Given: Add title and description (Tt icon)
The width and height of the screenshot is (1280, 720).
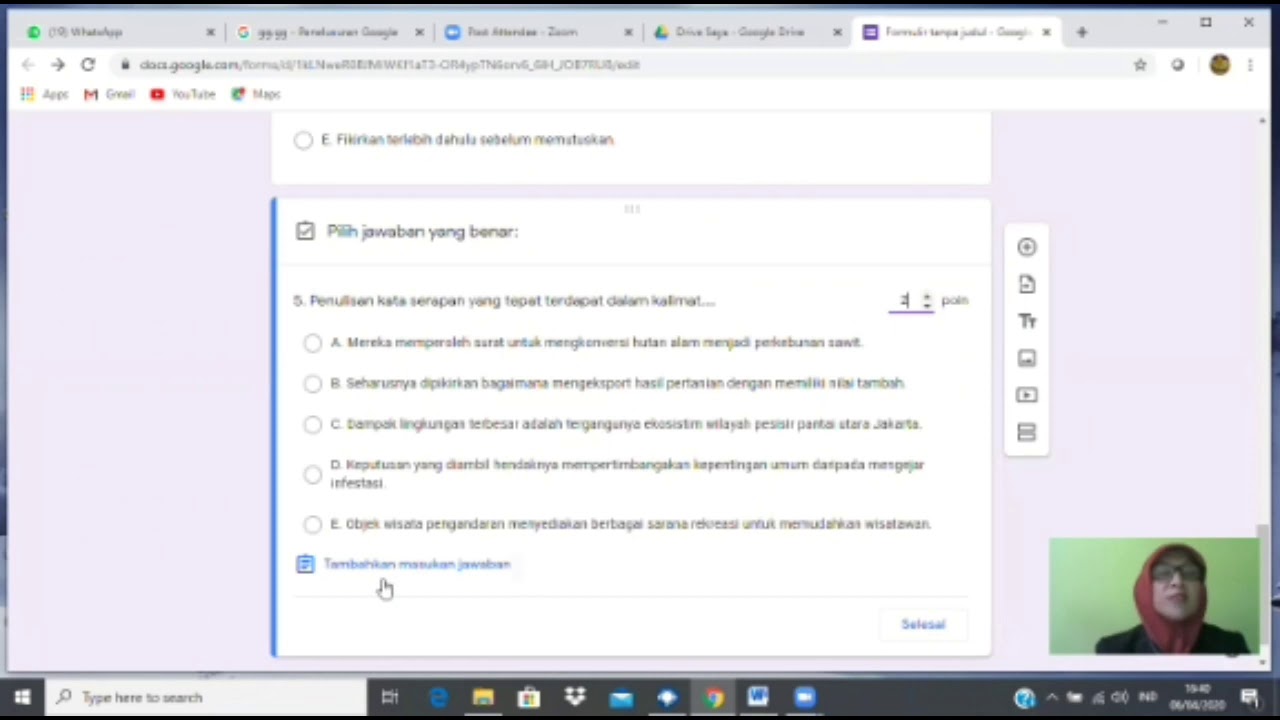Looking at the screenshot, I should pos(1027,321).
